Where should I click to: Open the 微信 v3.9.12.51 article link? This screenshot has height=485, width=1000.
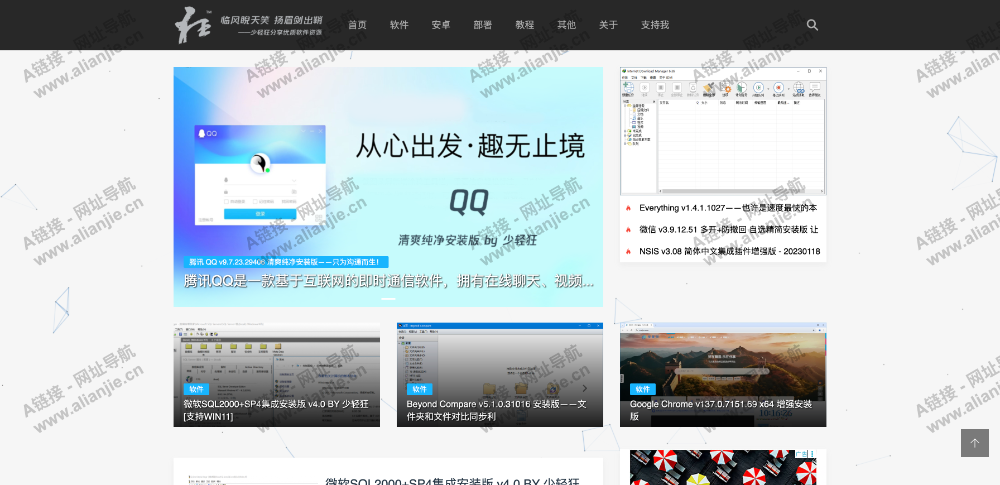point(728,230)
